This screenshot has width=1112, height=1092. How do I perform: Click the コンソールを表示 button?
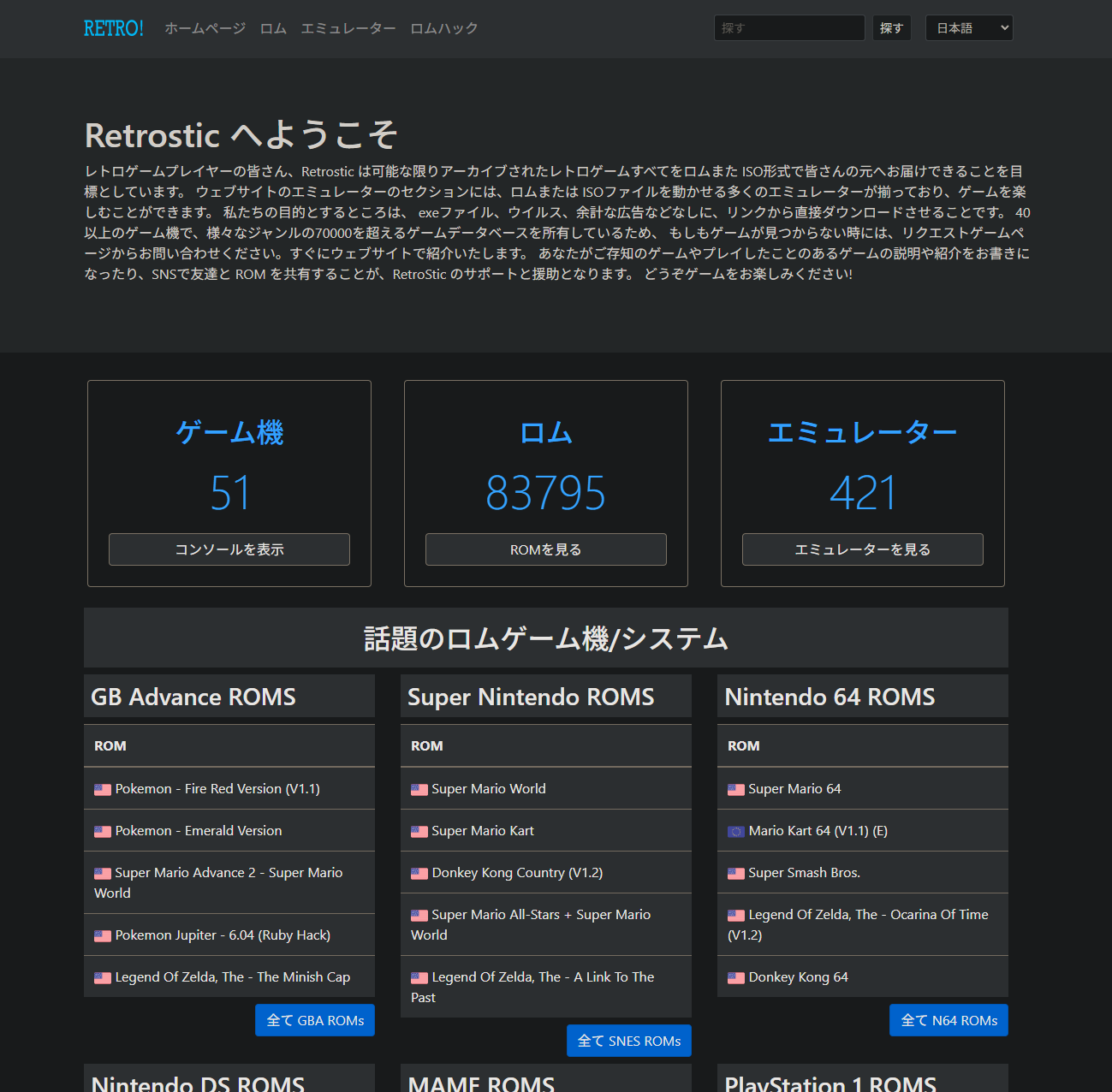tap(229, 549)
